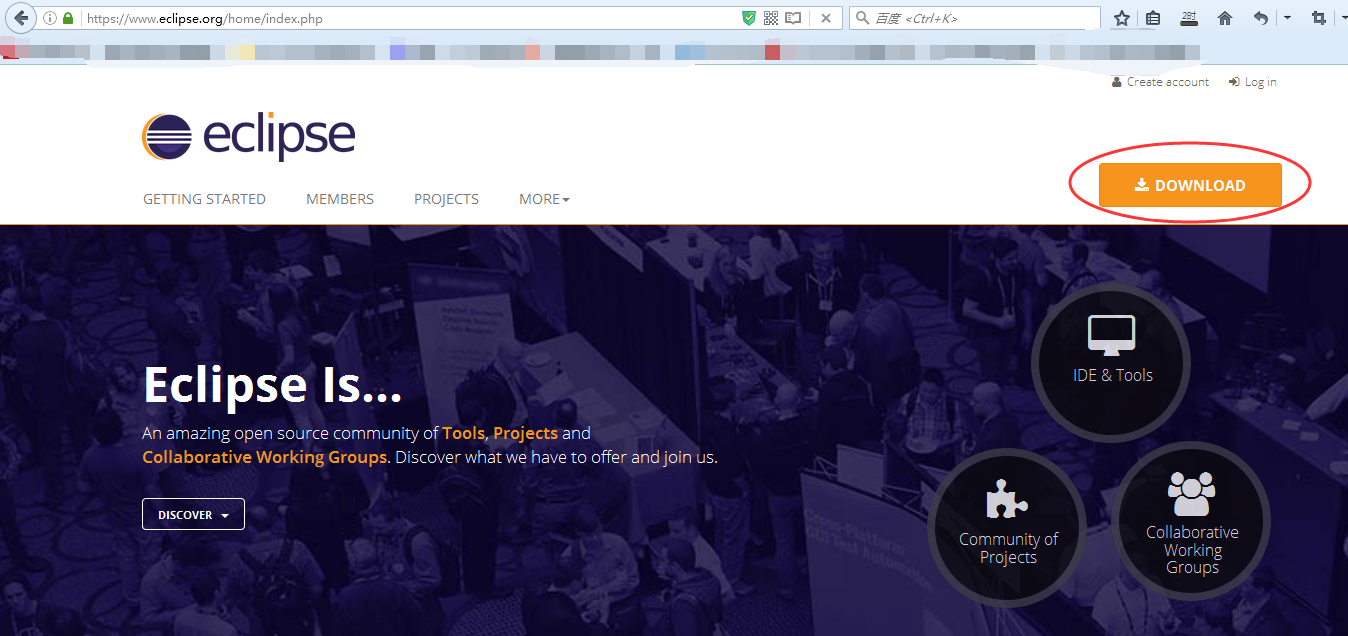
Task: Expand the DISCOVER dropdown button
Action: click(x=193, y=514)
